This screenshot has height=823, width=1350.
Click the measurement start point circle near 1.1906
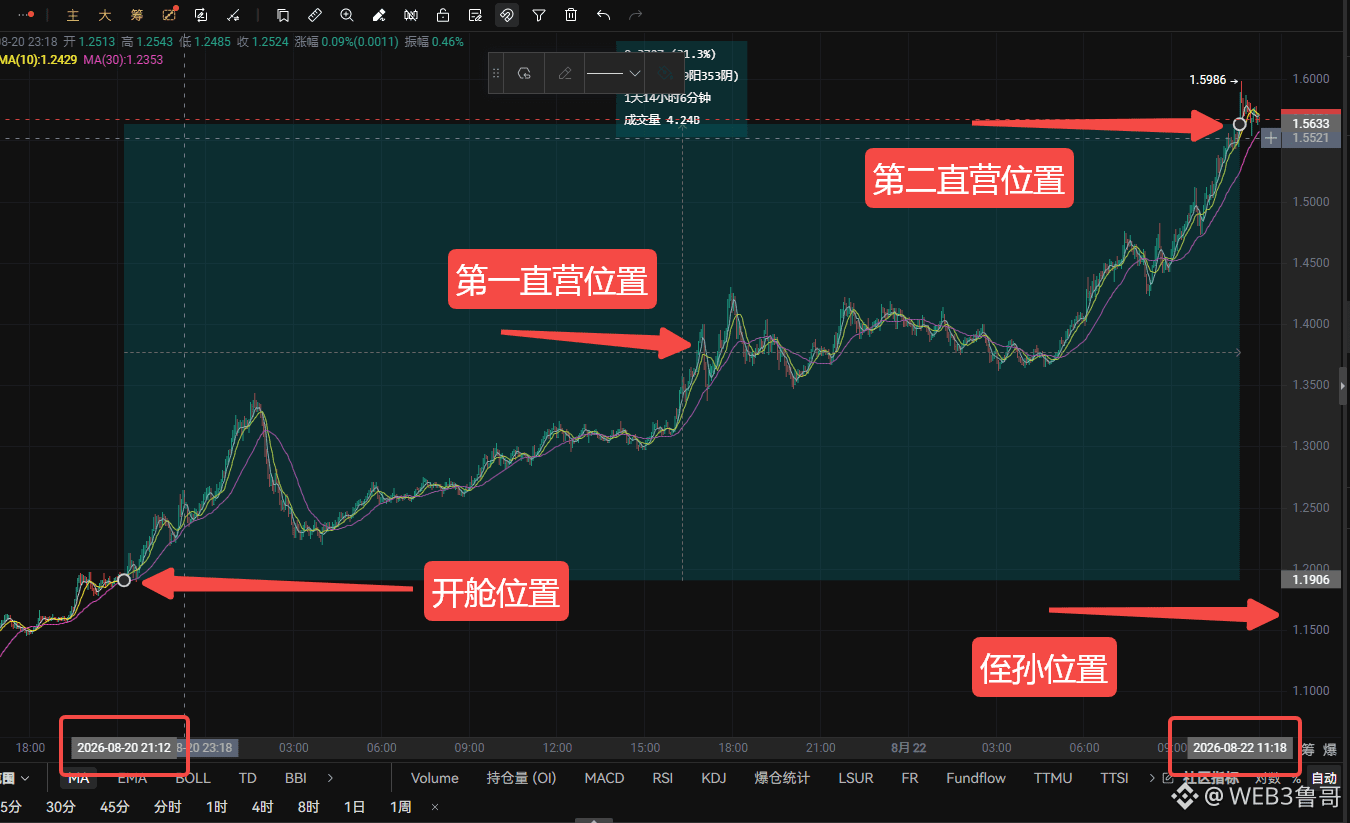[124, 580]
